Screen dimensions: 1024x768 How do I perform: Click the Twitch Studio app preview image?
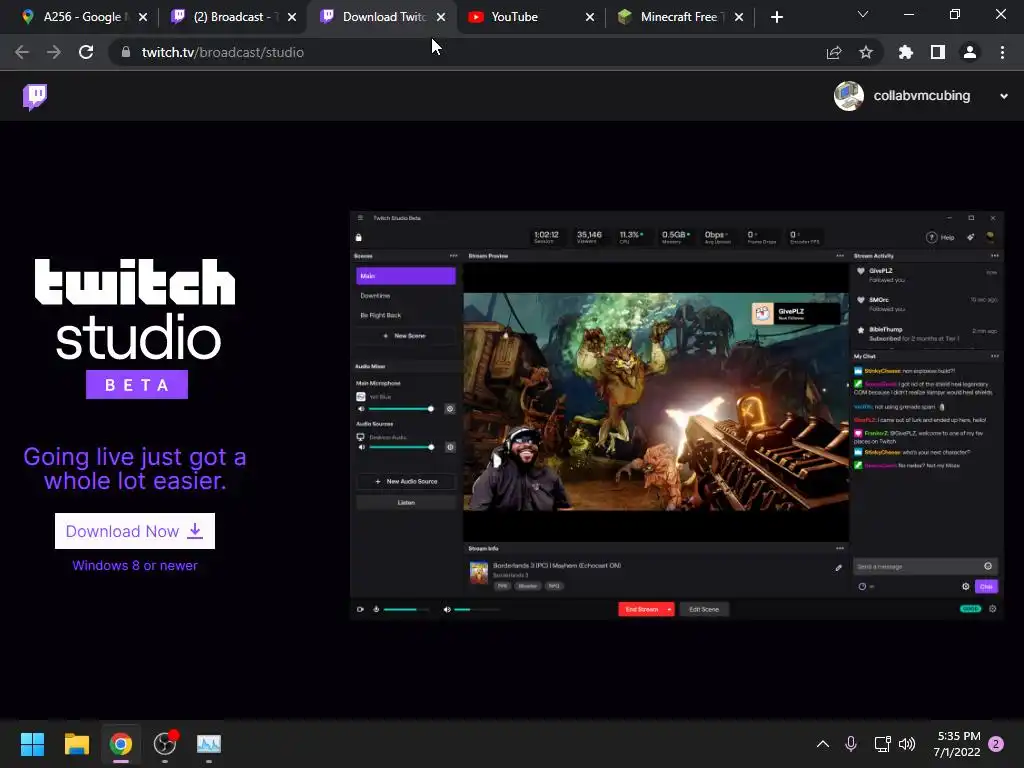pyautogui.click(x=677, y=415)
